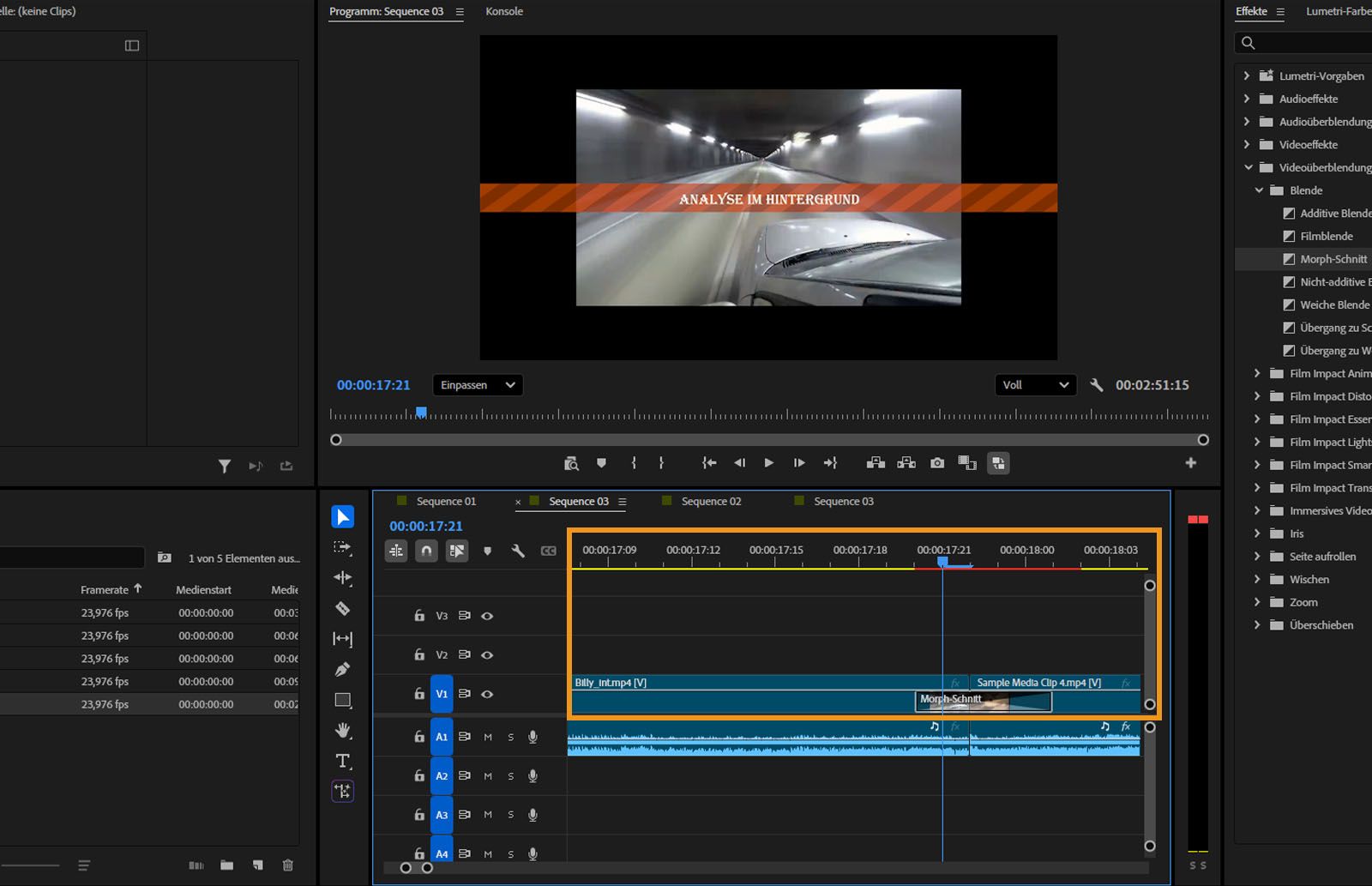Click the plus button to customize monitor buttons

pos(1190,463)
